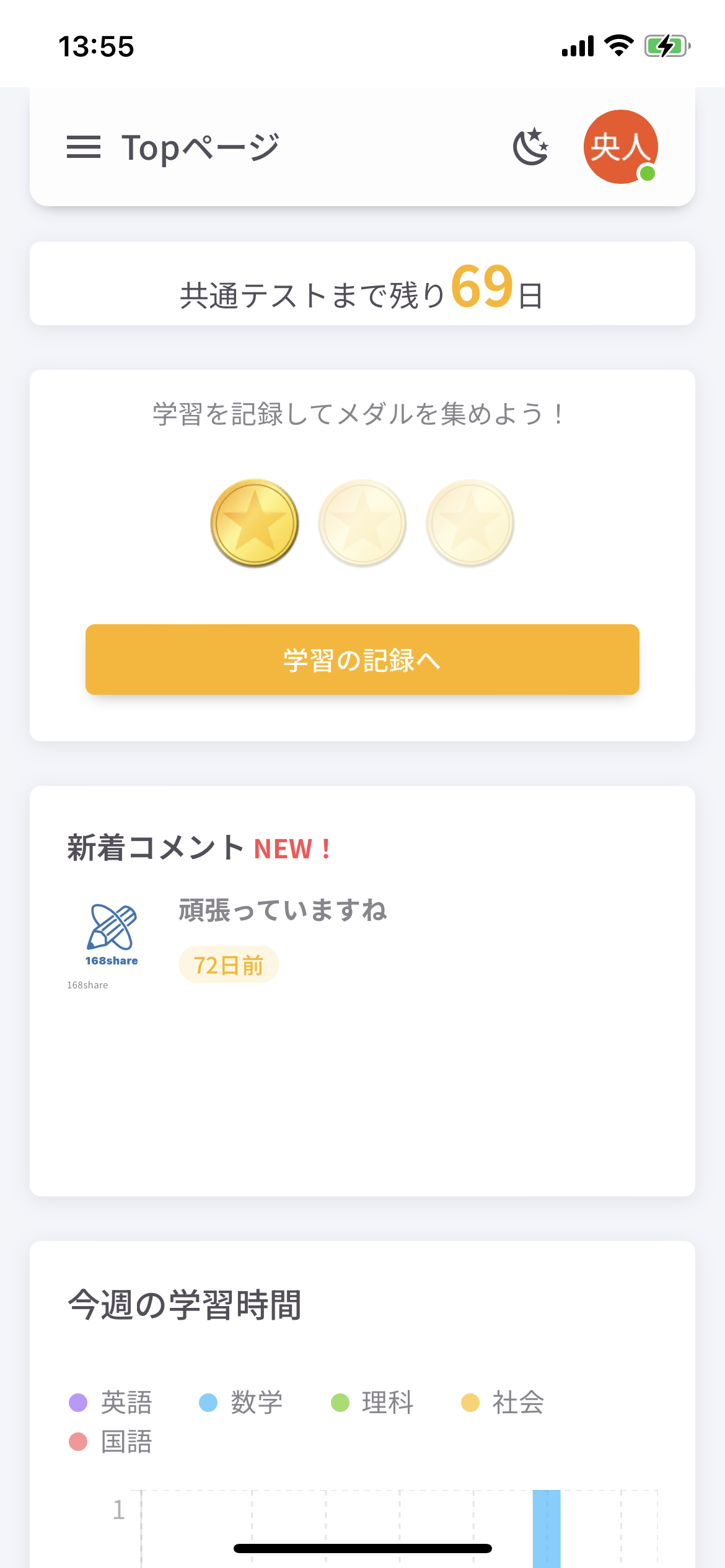Open the 頑張っていますね comment
This screenshot has height=1568, width=725.
coord(283,910)
